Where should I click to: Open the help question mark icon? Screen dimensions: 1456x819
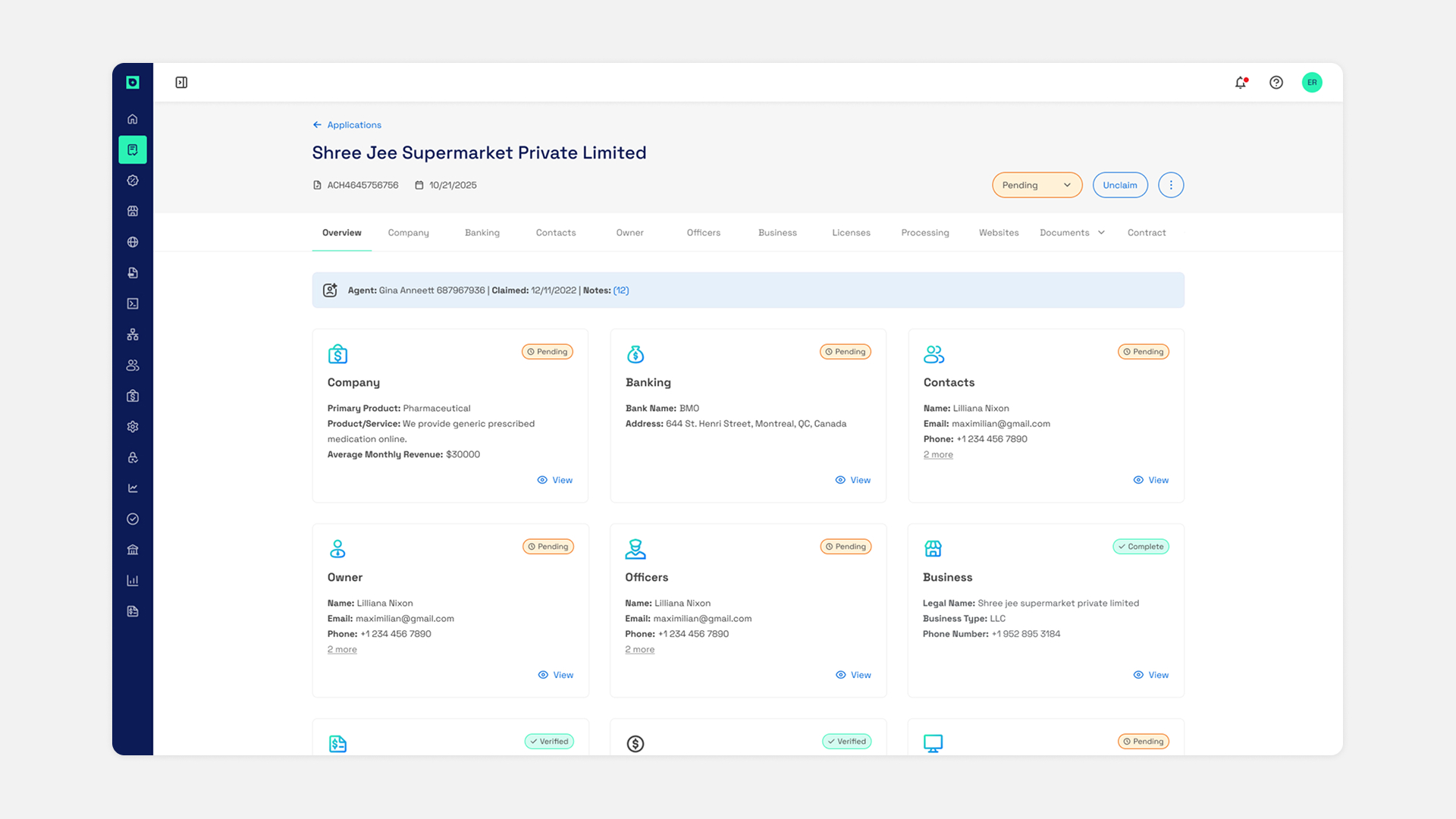pos(1276,83)
